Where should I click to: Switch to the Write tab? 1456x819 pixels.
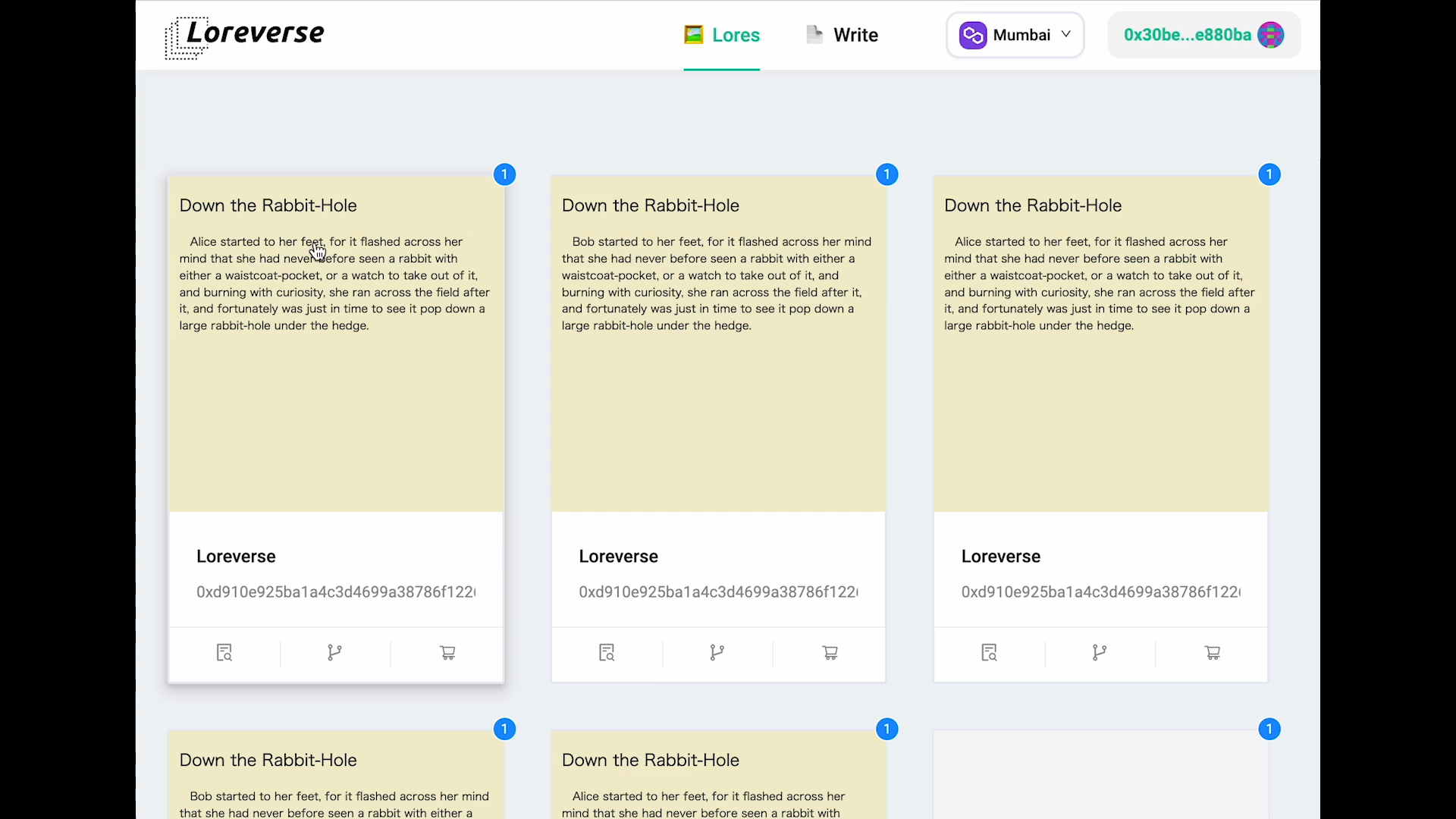tap(842, 35)
